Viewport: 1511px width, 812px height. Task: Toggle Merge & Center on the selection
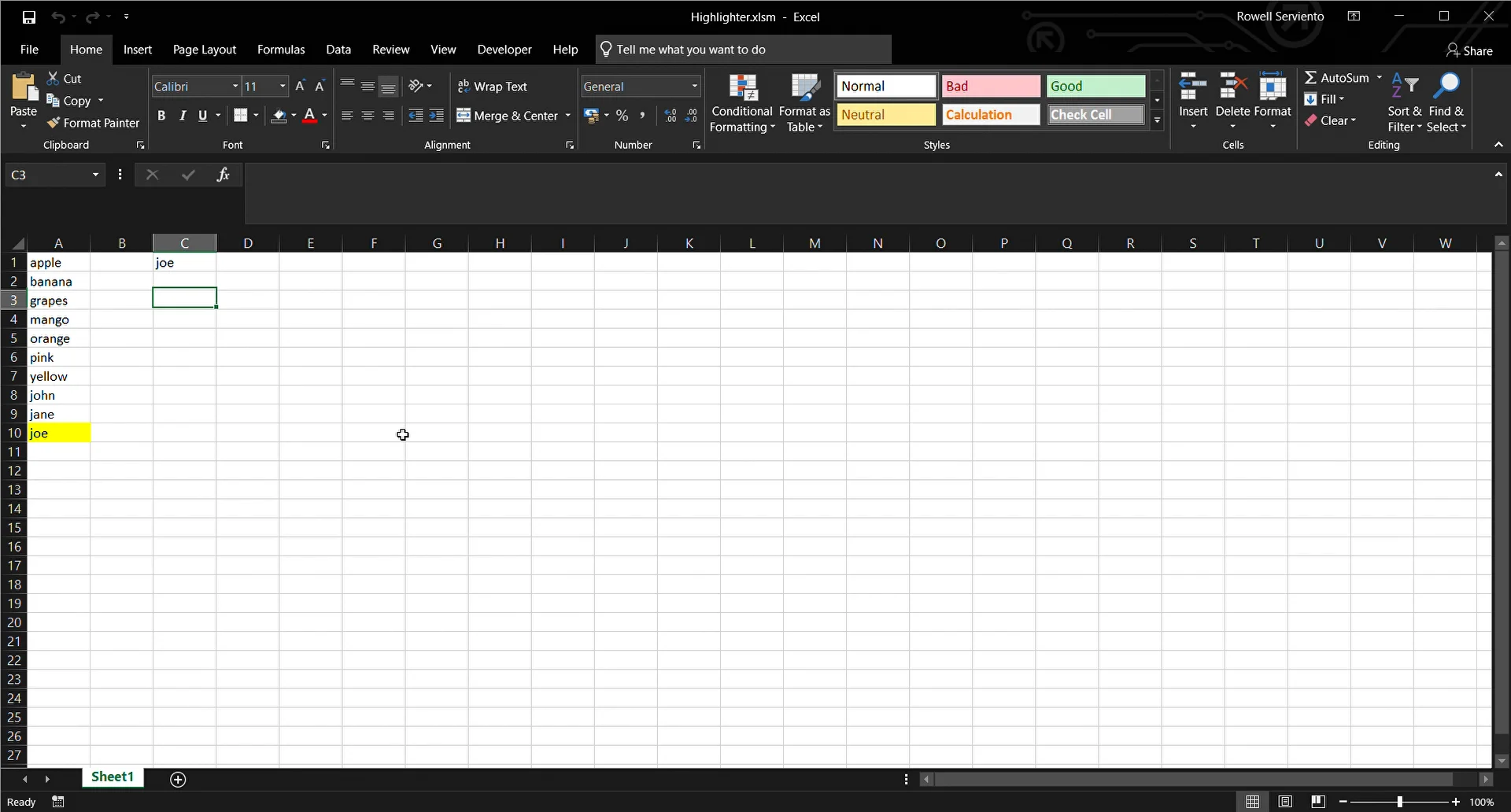tap(508, 116)
